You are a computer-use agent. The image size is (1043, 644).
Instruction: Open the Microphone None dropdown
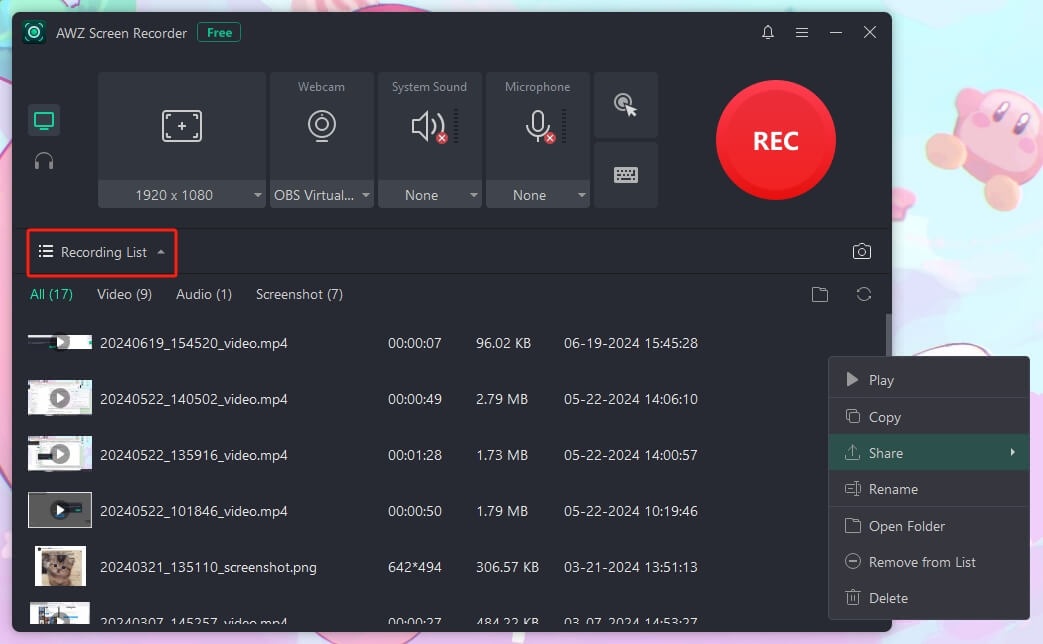[x=537, y=195]
